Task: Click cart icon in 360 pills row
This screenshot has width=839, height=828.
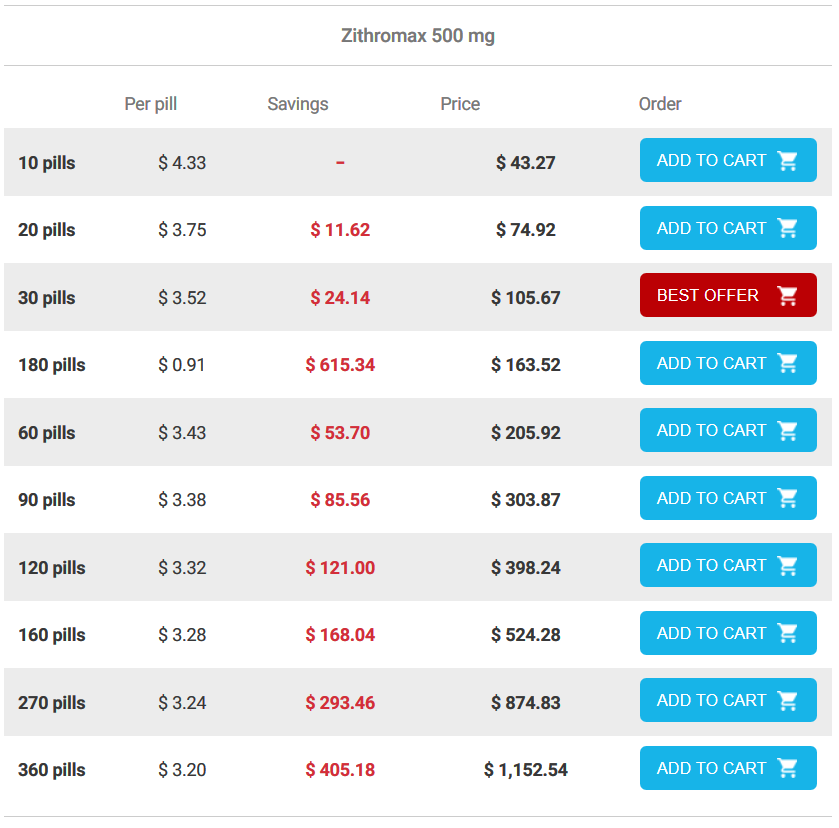Action: (x=788, y=768)
